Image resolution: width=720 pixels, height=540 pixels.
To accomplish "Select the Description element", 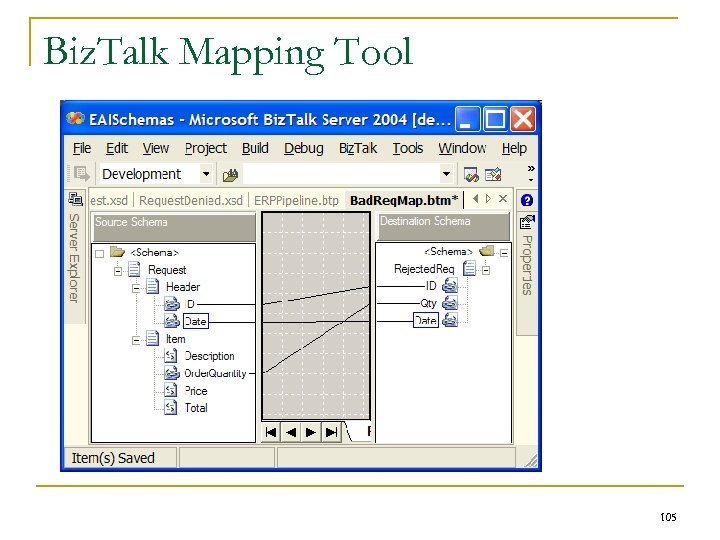I will [209, 356].
